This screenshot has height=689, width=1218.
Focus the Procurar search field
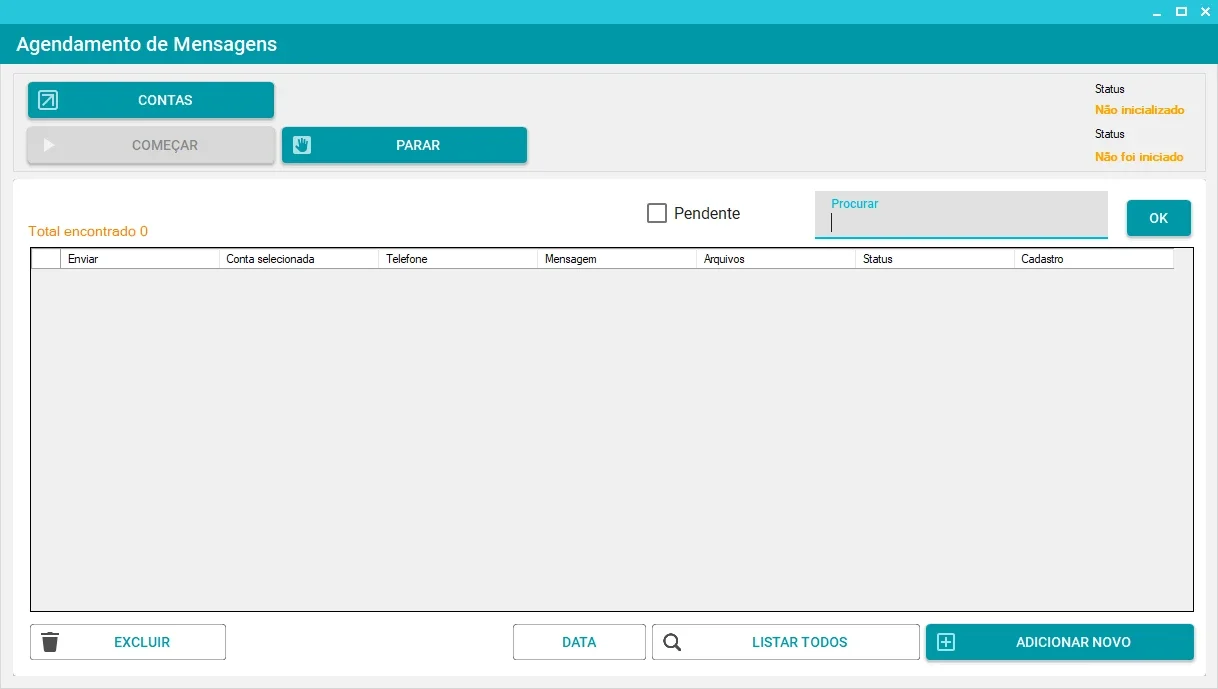point(961,215)
